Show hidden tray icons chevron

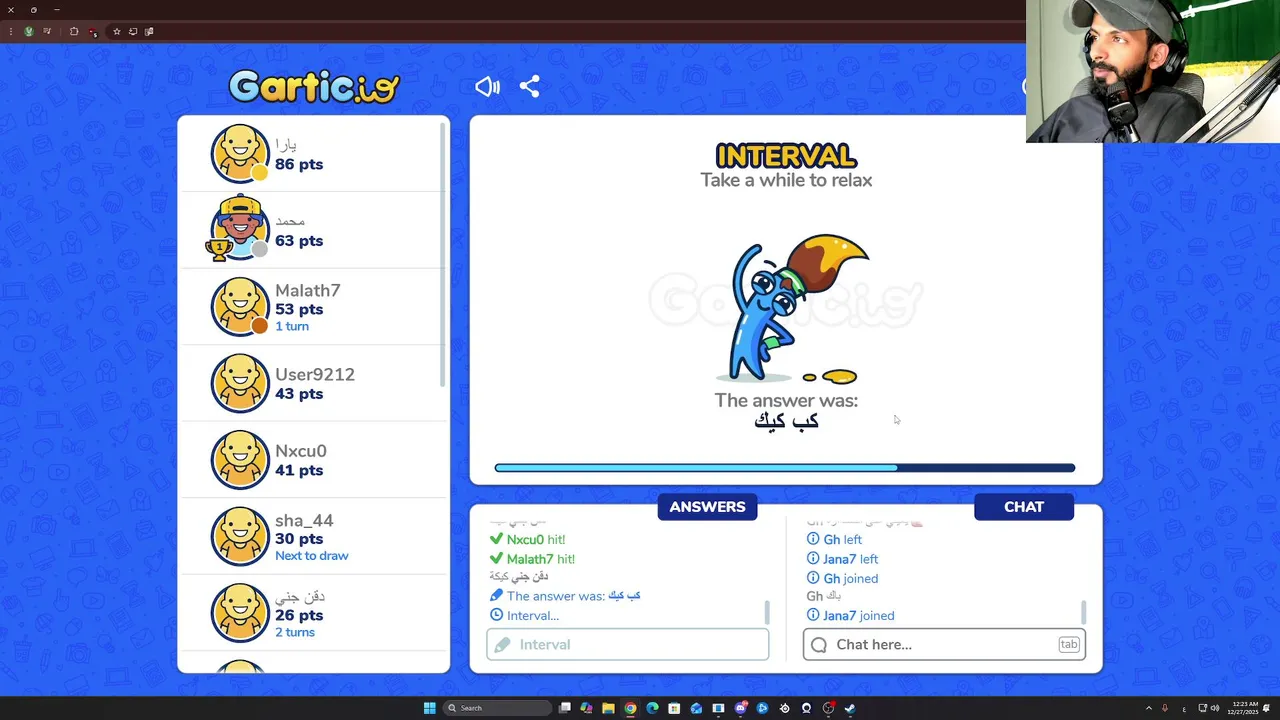[1148, 708]
